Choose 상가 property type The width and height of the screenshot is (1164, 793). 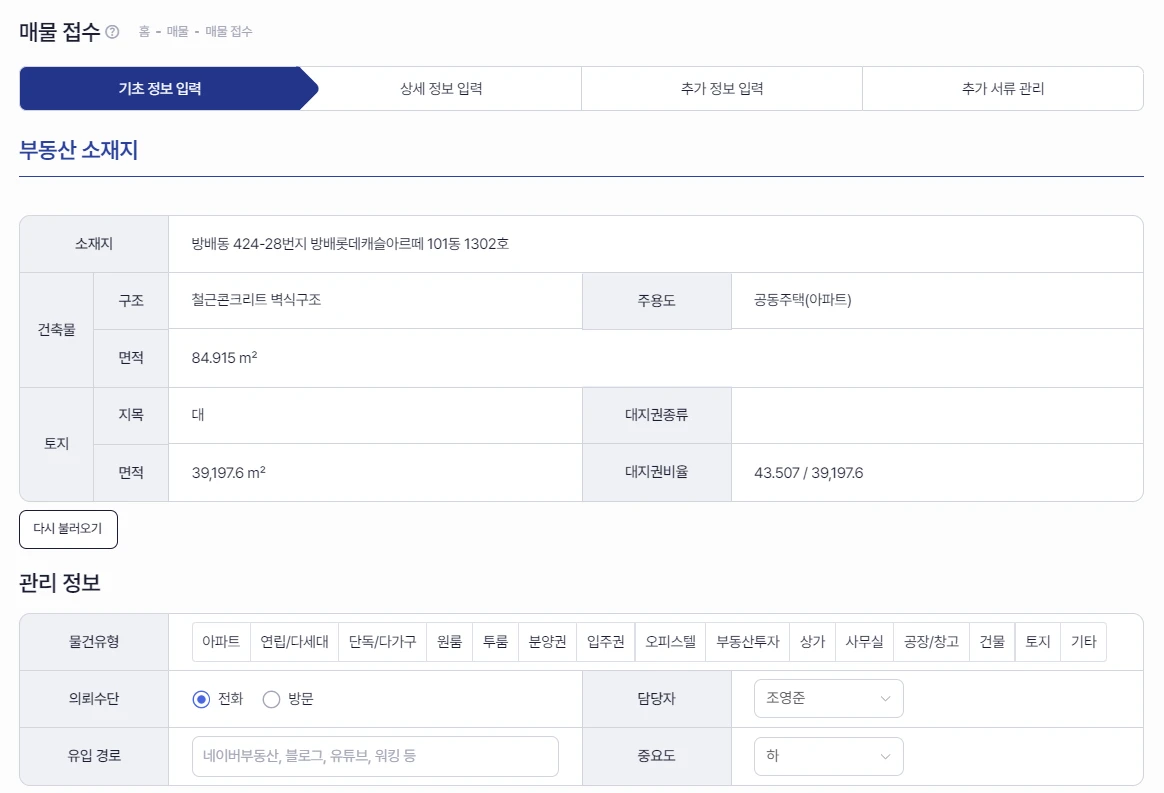pyautogui.click(x=812, y=642)
